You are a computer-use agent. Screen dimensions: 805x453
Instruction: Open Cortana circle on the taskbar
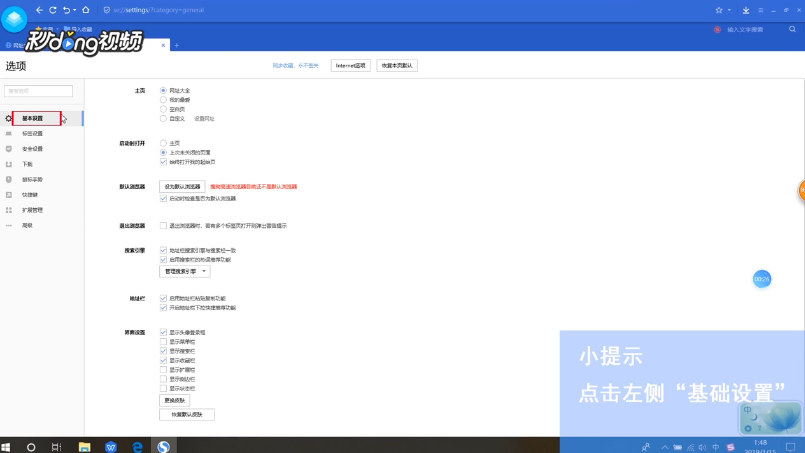tap(31, 447)
